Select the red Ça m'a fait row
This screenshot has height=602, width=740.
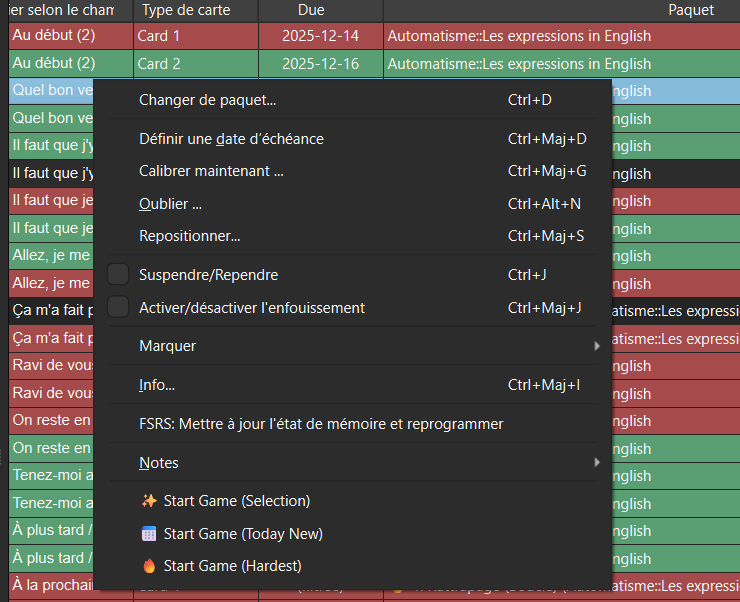[x=51, y=338]
